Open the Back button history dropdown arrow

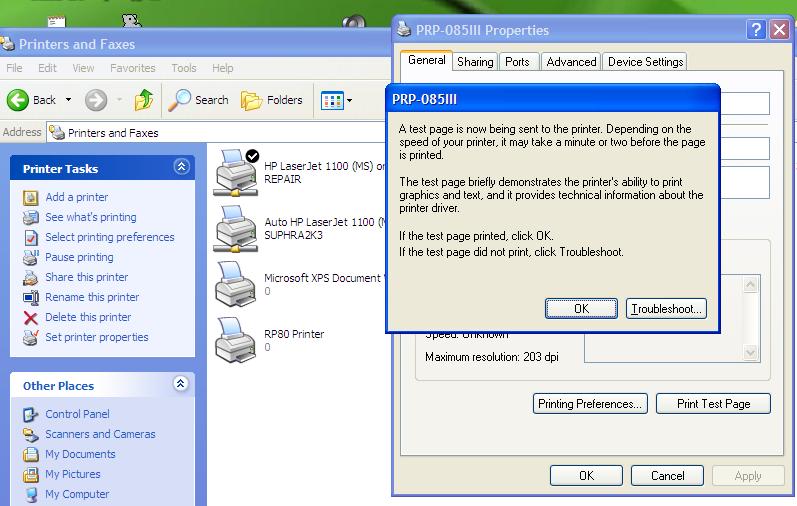coord(68,100)
